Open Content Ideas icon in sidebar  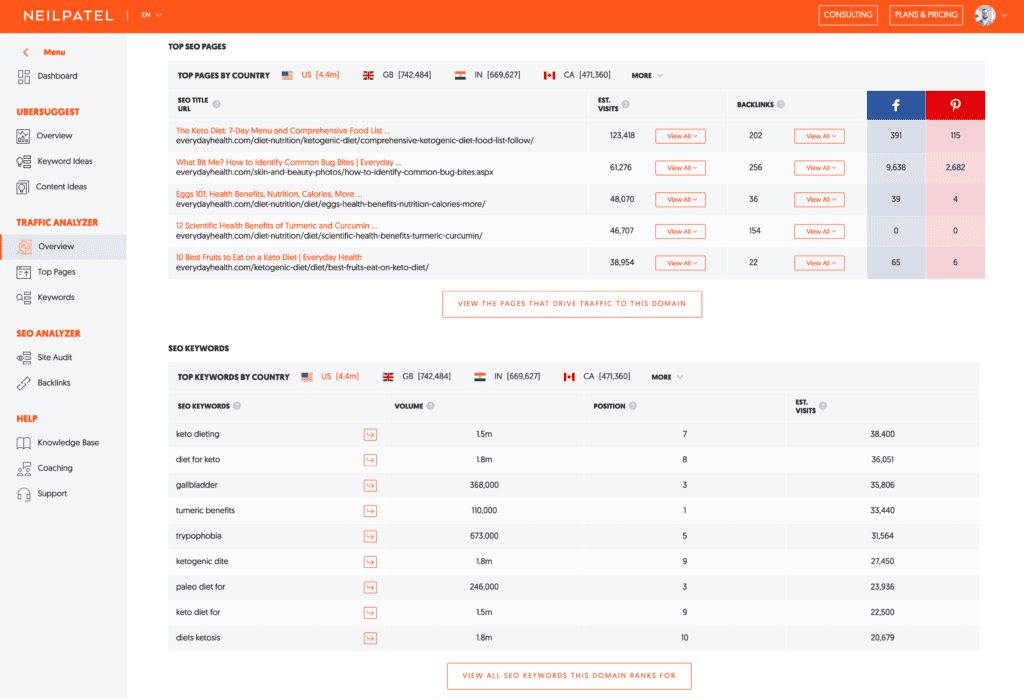pos(22,187)
